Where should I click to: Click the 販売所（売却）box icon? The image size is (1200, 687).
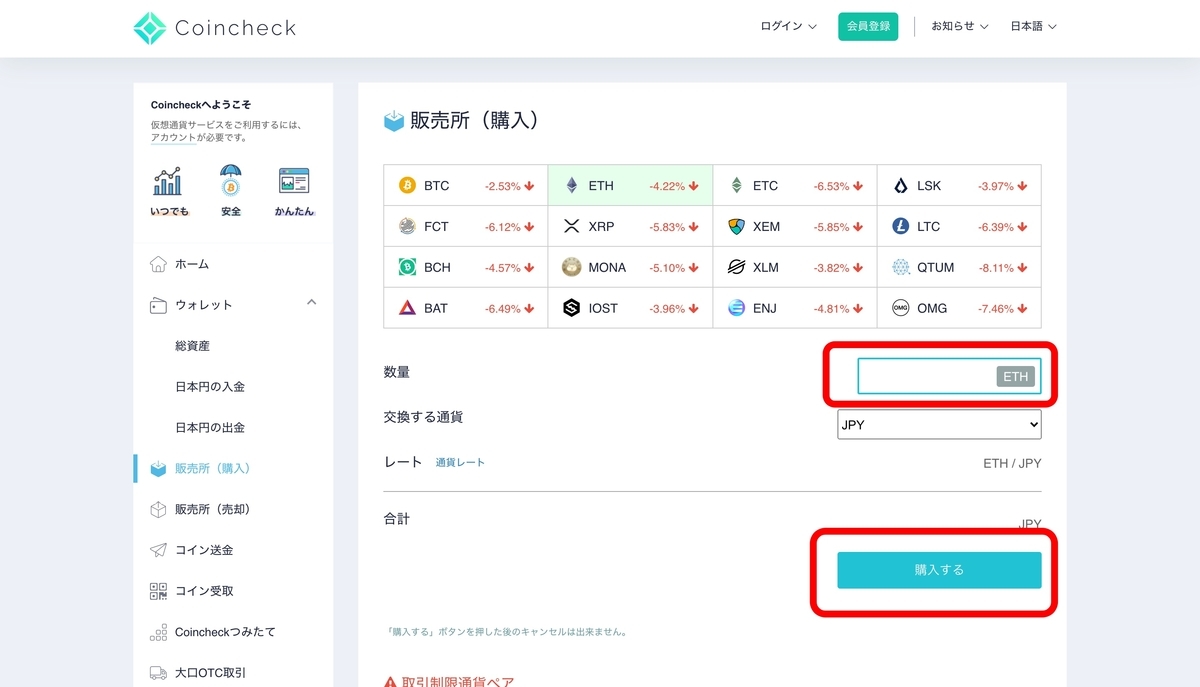tap(158, 509)
